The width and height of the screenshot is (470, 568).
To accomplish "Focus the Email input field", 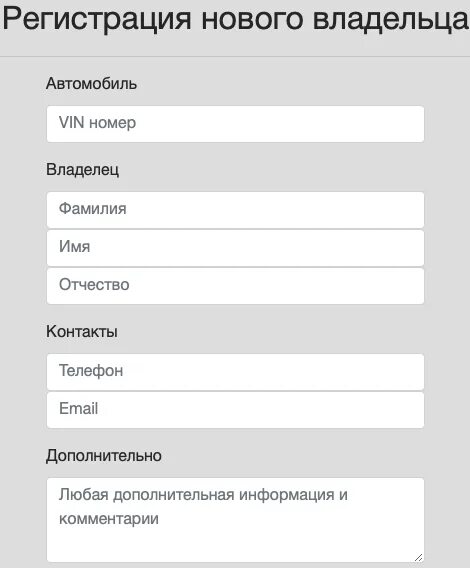I will pyautogui.click(x=235, y=410).
